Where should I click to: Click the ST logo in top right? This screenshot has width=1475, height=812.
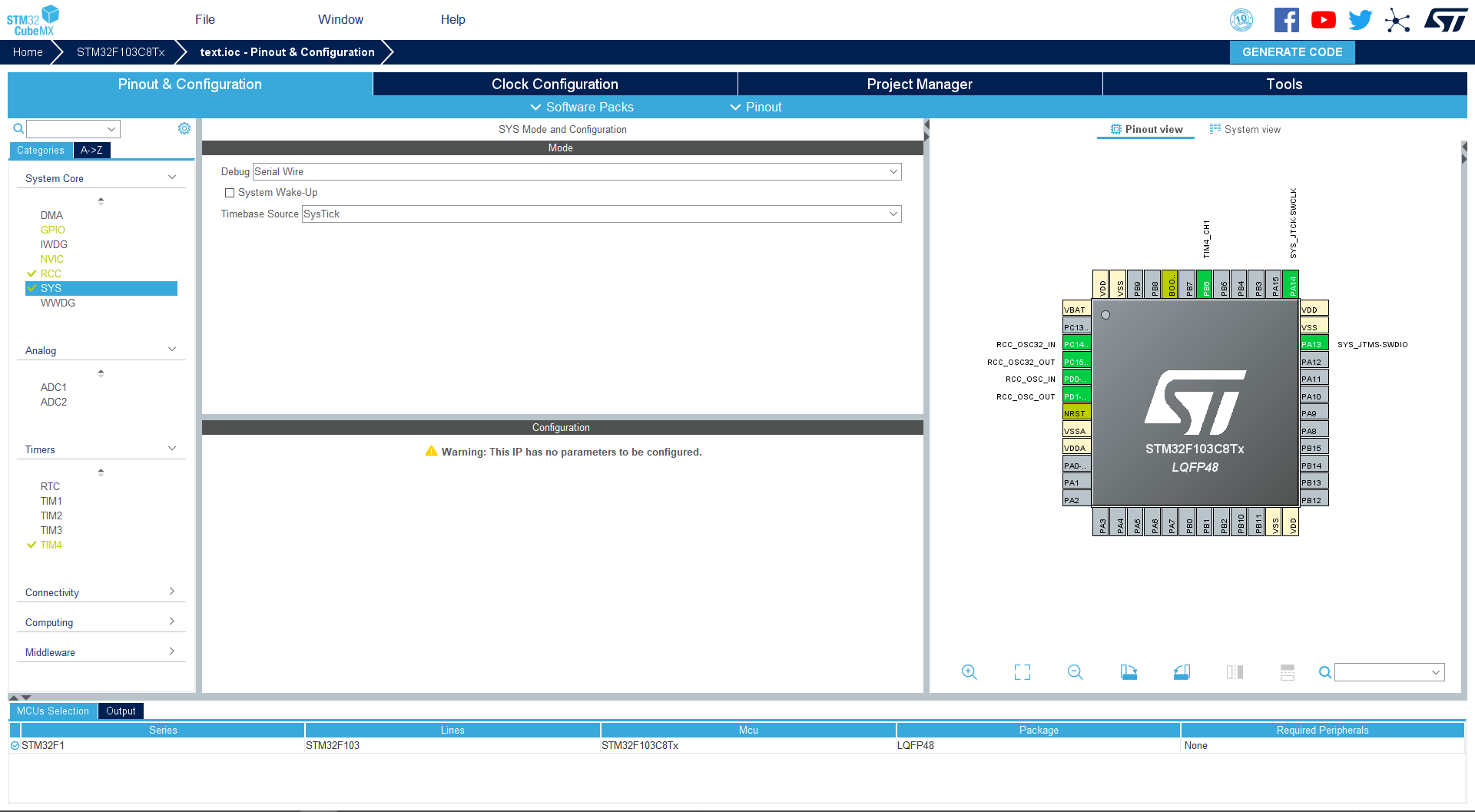click(x=1446, y=20)
